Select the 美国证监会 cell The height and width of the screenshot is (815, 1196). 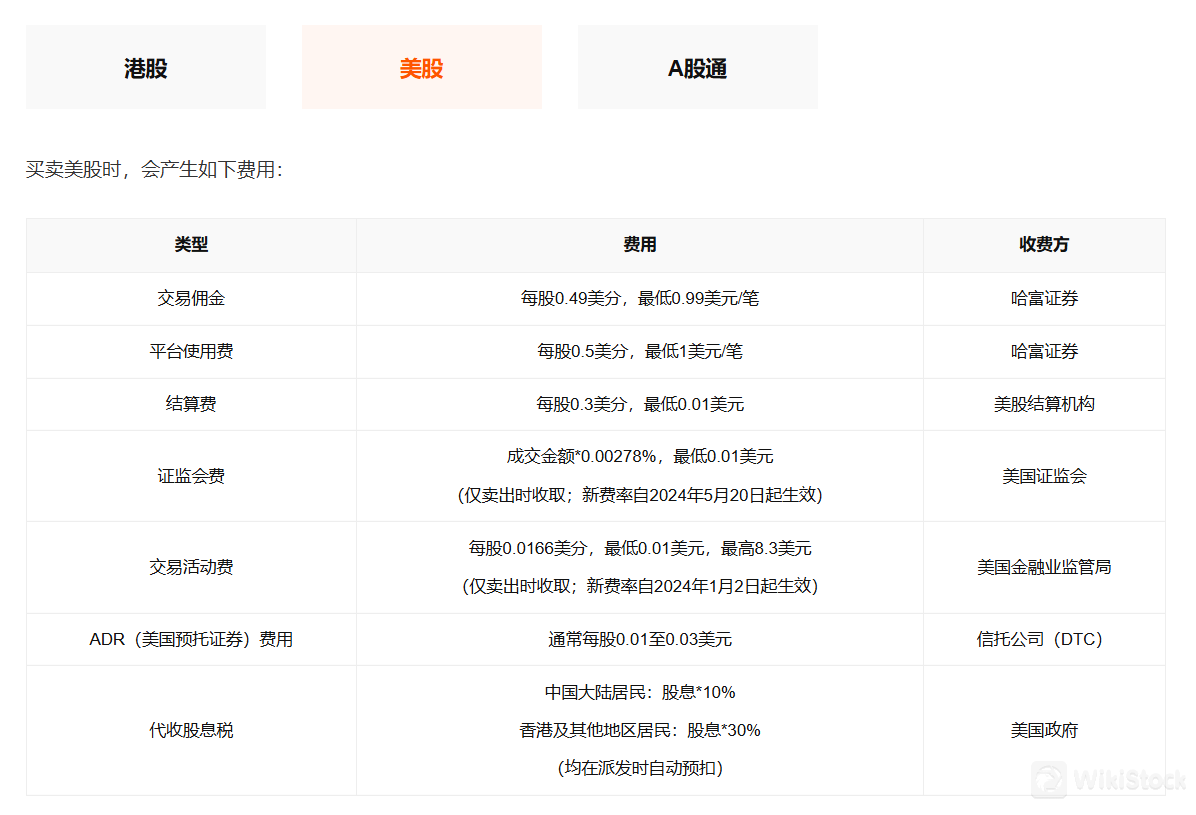[x=1044, y=476]
